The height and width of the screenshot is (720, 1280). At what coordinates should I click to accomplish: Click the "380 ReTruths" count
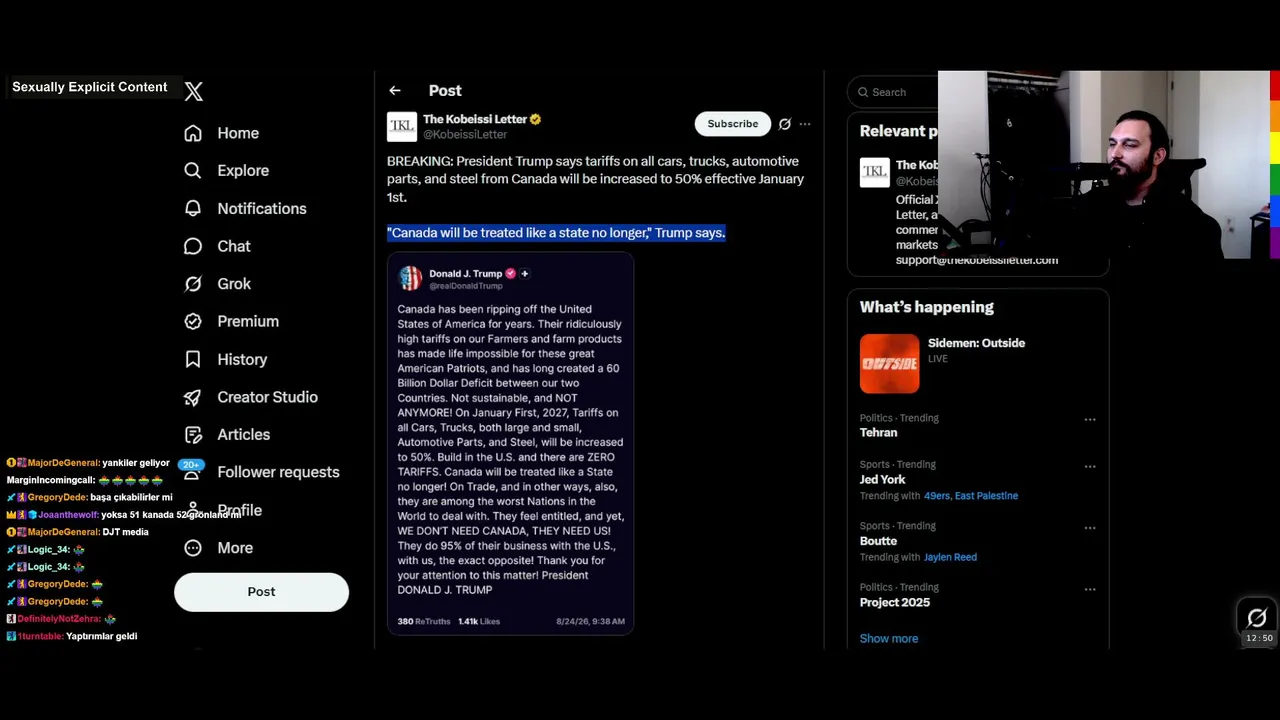(424, 621)
